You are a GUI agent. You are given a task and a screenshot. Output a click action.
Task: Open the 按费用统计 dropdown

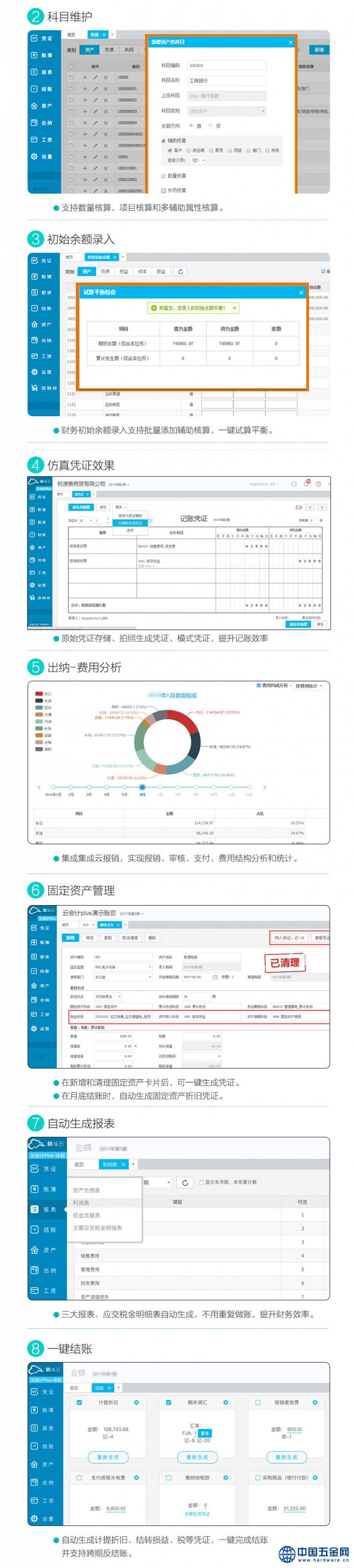click(310, 686)
